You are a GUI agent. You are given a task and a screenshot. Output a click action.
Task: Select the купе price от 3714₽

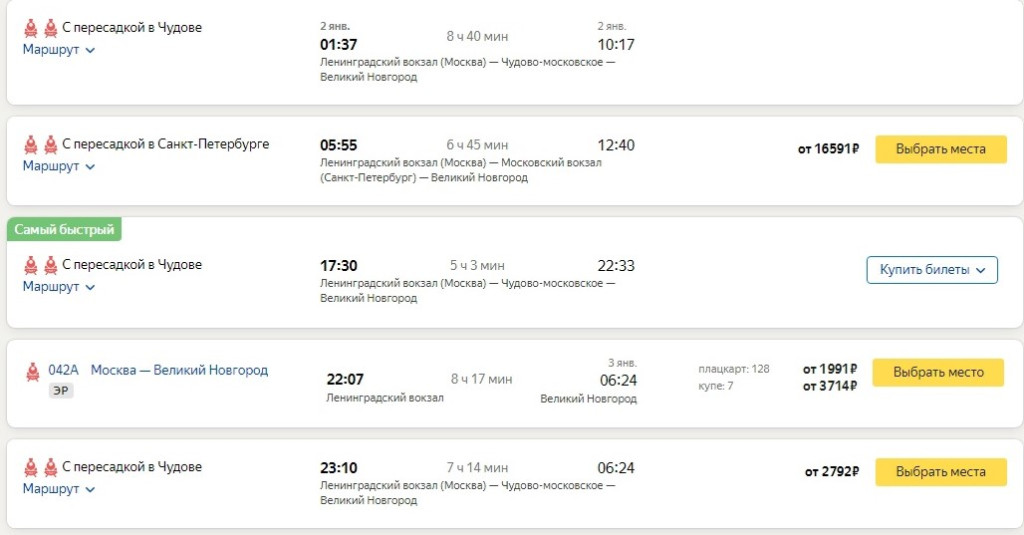coord(829,386)
